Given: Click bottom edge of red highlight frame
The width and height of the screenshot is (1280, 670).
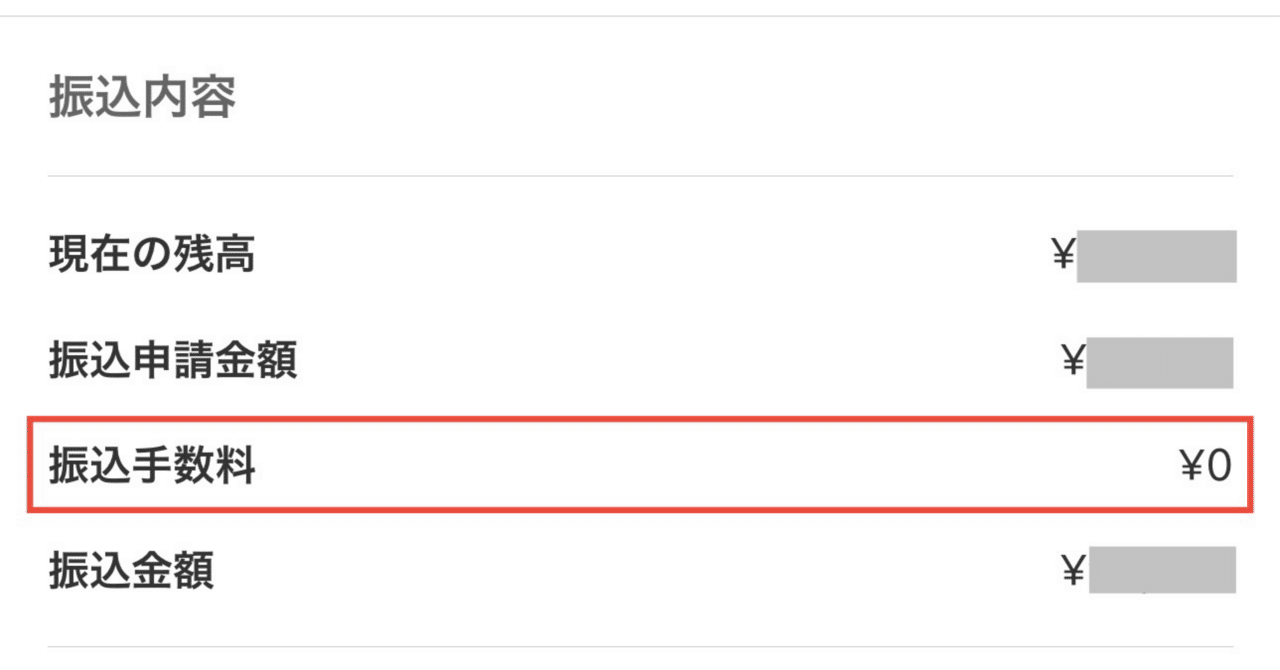Looking at the screenshot, I should click(640, 511).
